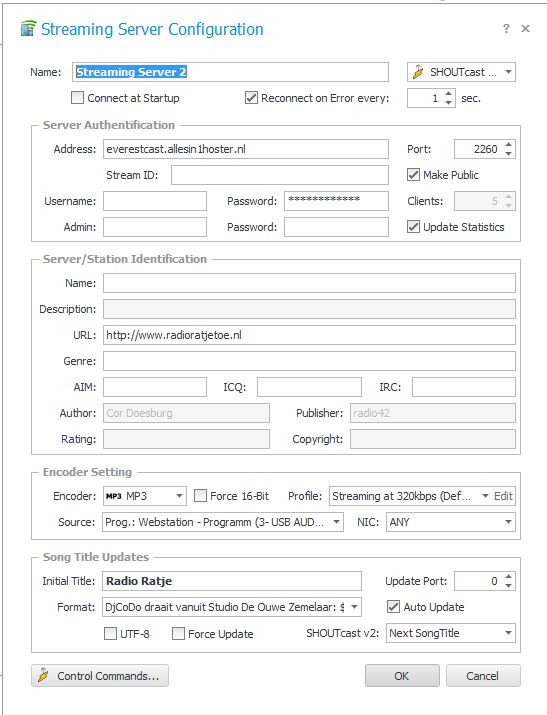The height and width of the screenshot is (715, 547).
Task: Open the NIC ANY dropdown
Action: (451, 522)
